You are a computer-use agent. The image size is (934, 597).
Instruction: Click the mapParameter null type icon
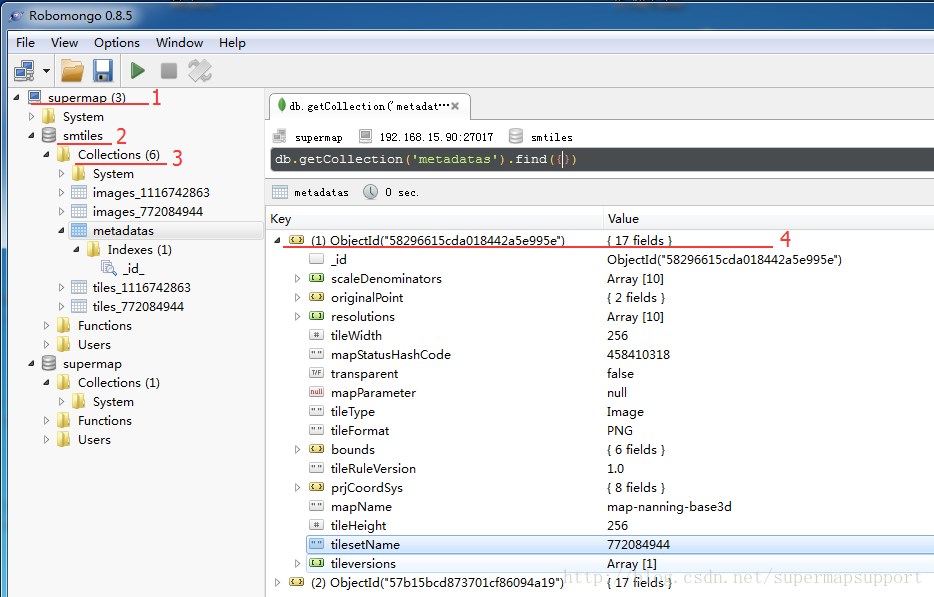316,392
